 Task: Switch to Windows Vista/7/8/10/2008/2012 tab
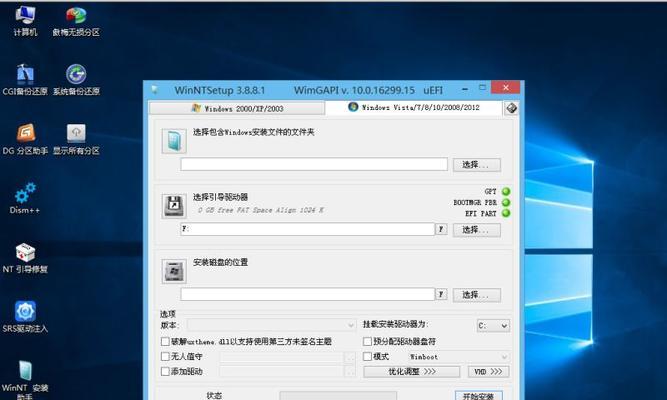coord(414,107)
